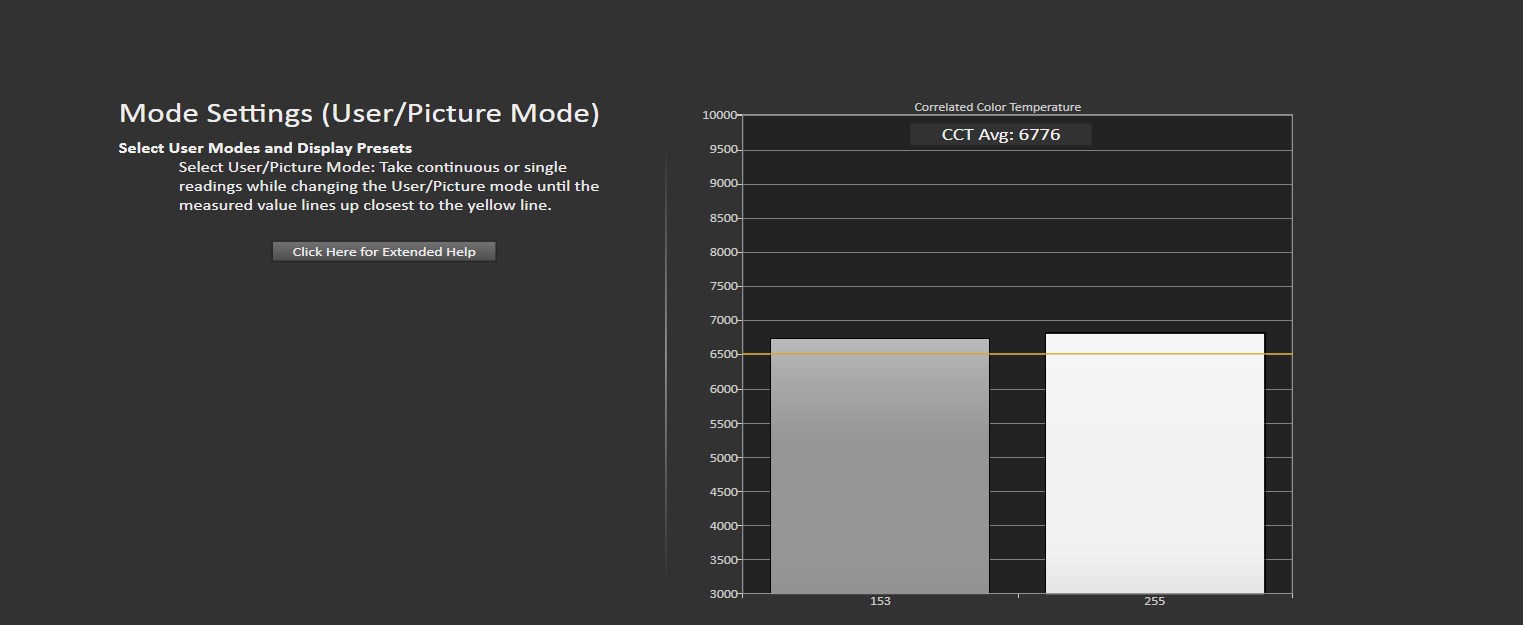1523x625 pixels.
Task: Click the 255 x-axis label
Action: pos(1155,602)
